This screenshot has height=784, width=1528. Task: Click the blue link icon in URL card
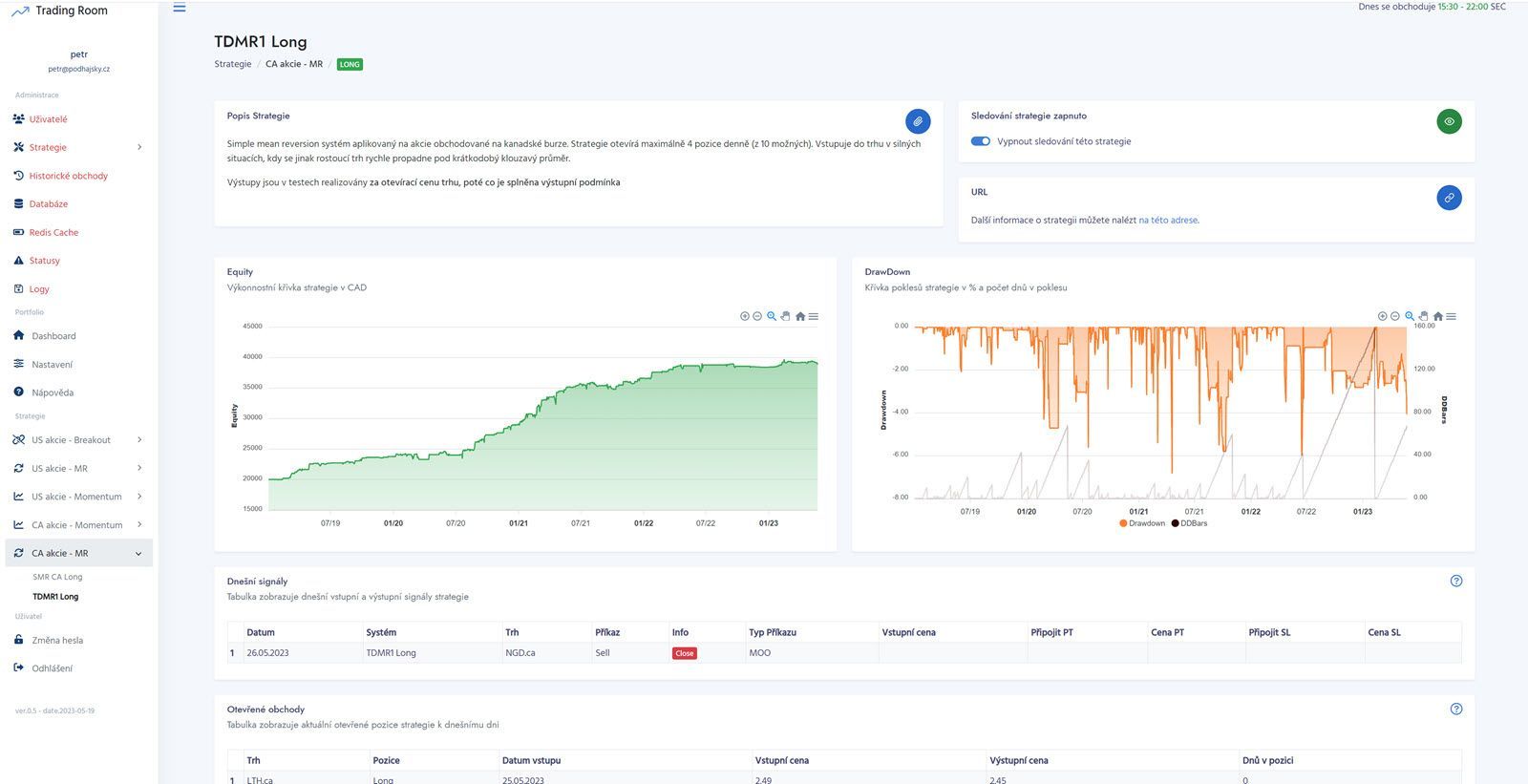pyautogui.click(x=1449, y=198)
